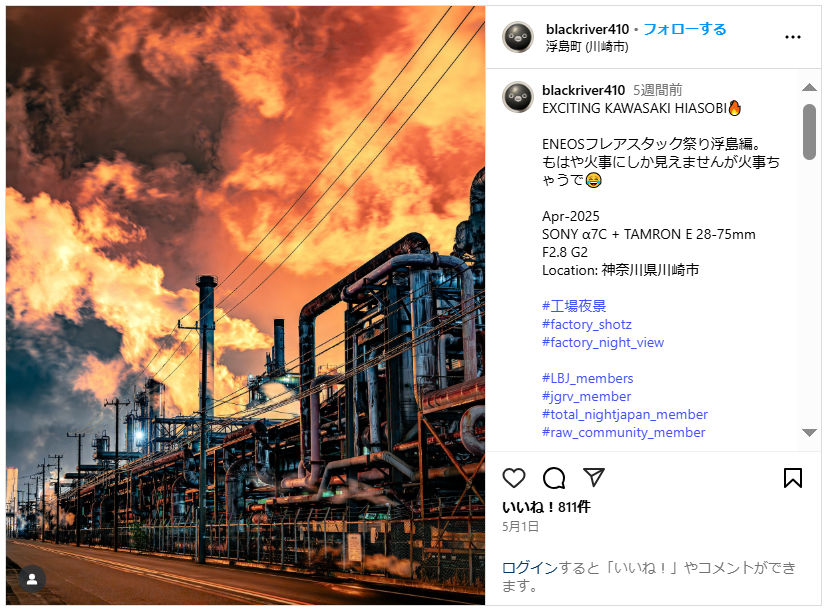
Task: Open hashtag #factory_shotz
Action: 587,324
